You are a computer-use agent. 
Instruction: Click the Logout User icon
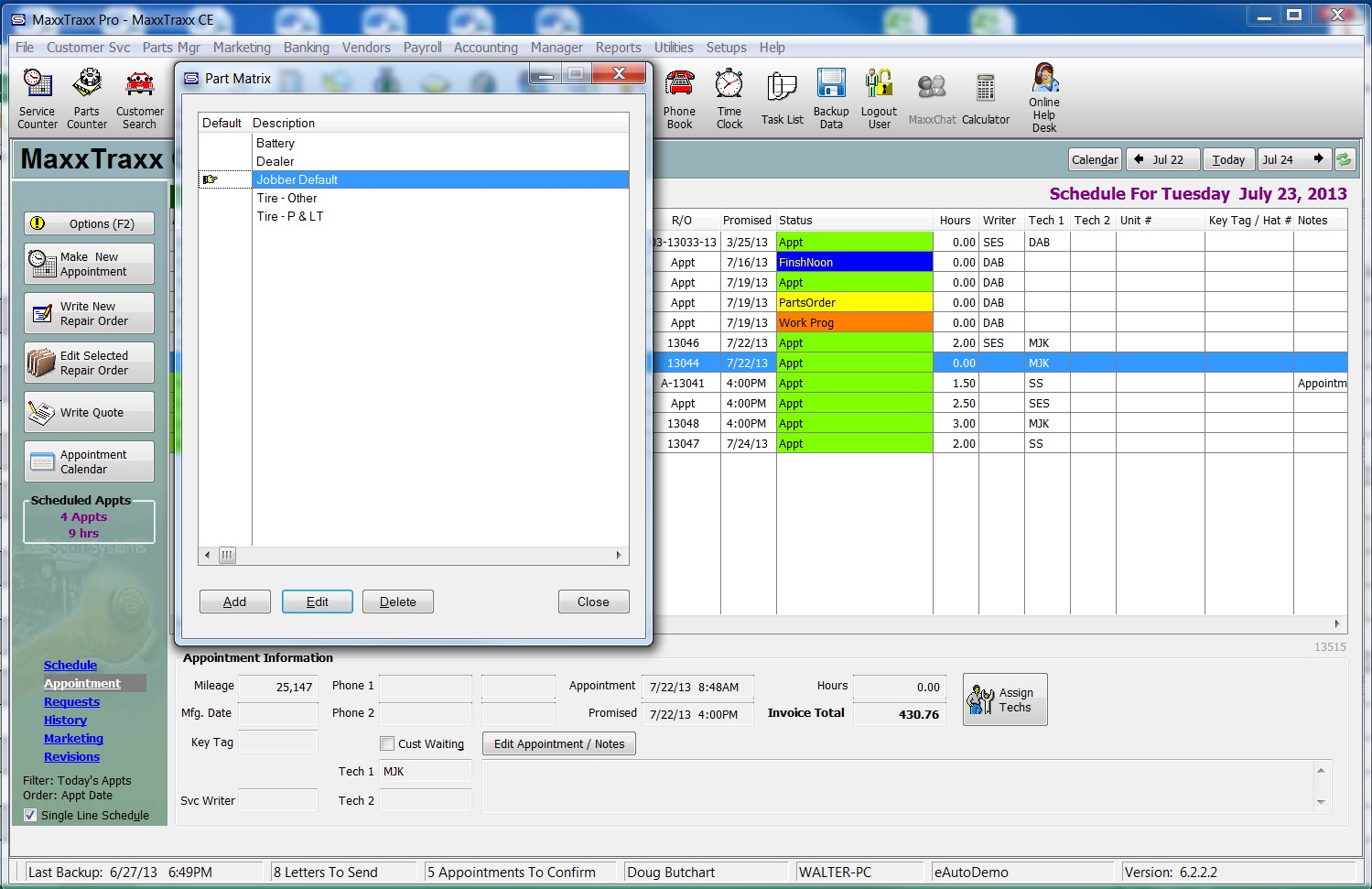click(x=879, y=99)
